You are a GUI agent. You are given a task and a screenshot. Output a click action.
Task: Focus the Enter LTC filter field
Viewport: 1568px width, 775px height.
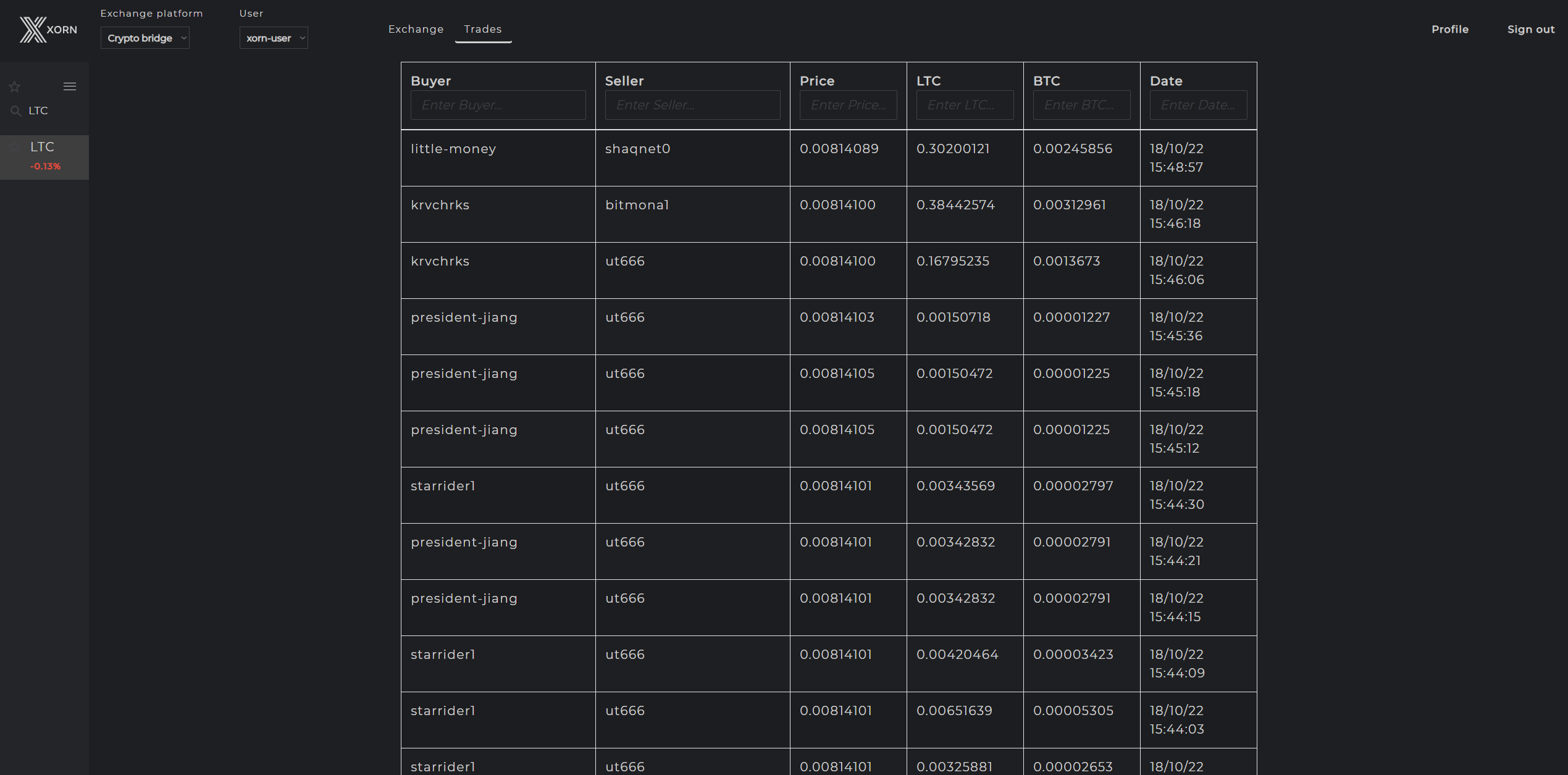click(965, 105)
